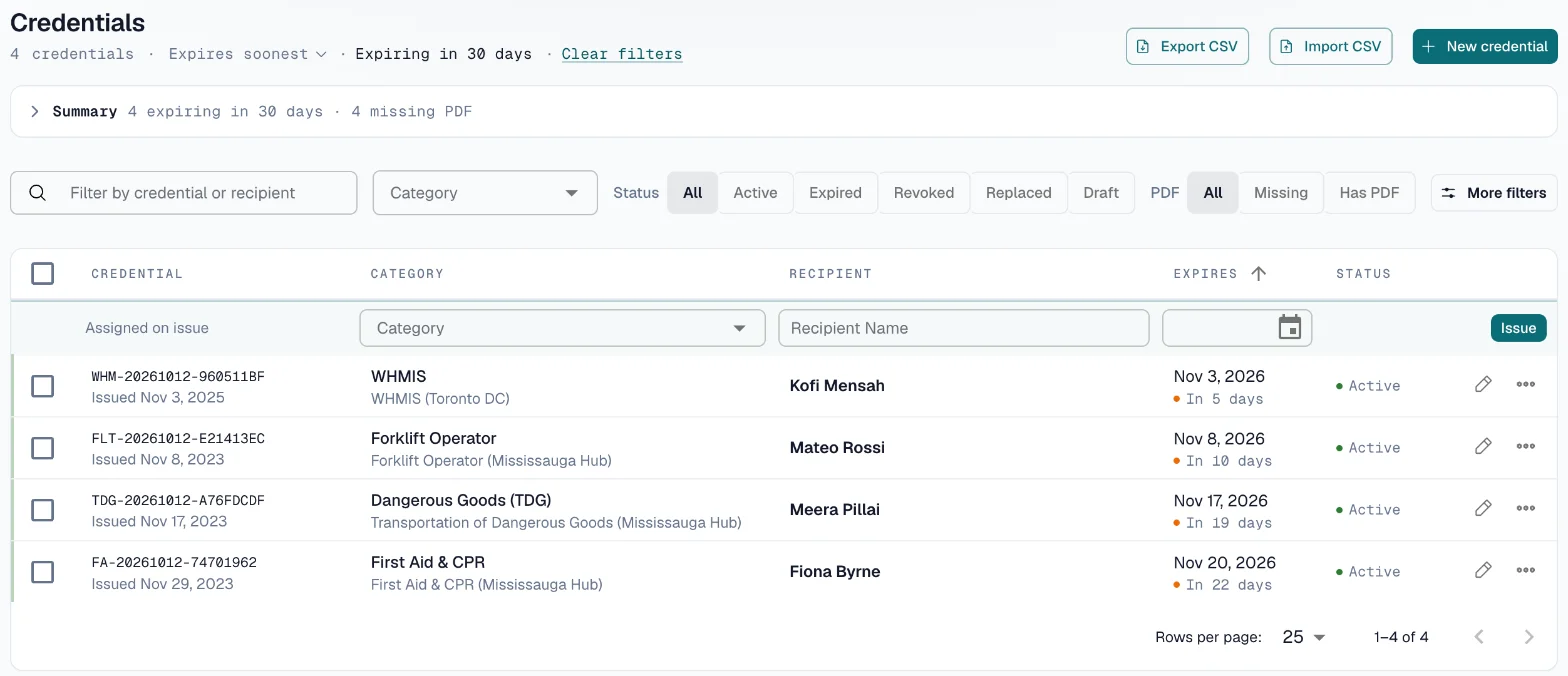This screenshot has width=1568, height=676.
Task: Filter by Has PDF
Action: pyautogui.click(x=1369, y=193)
